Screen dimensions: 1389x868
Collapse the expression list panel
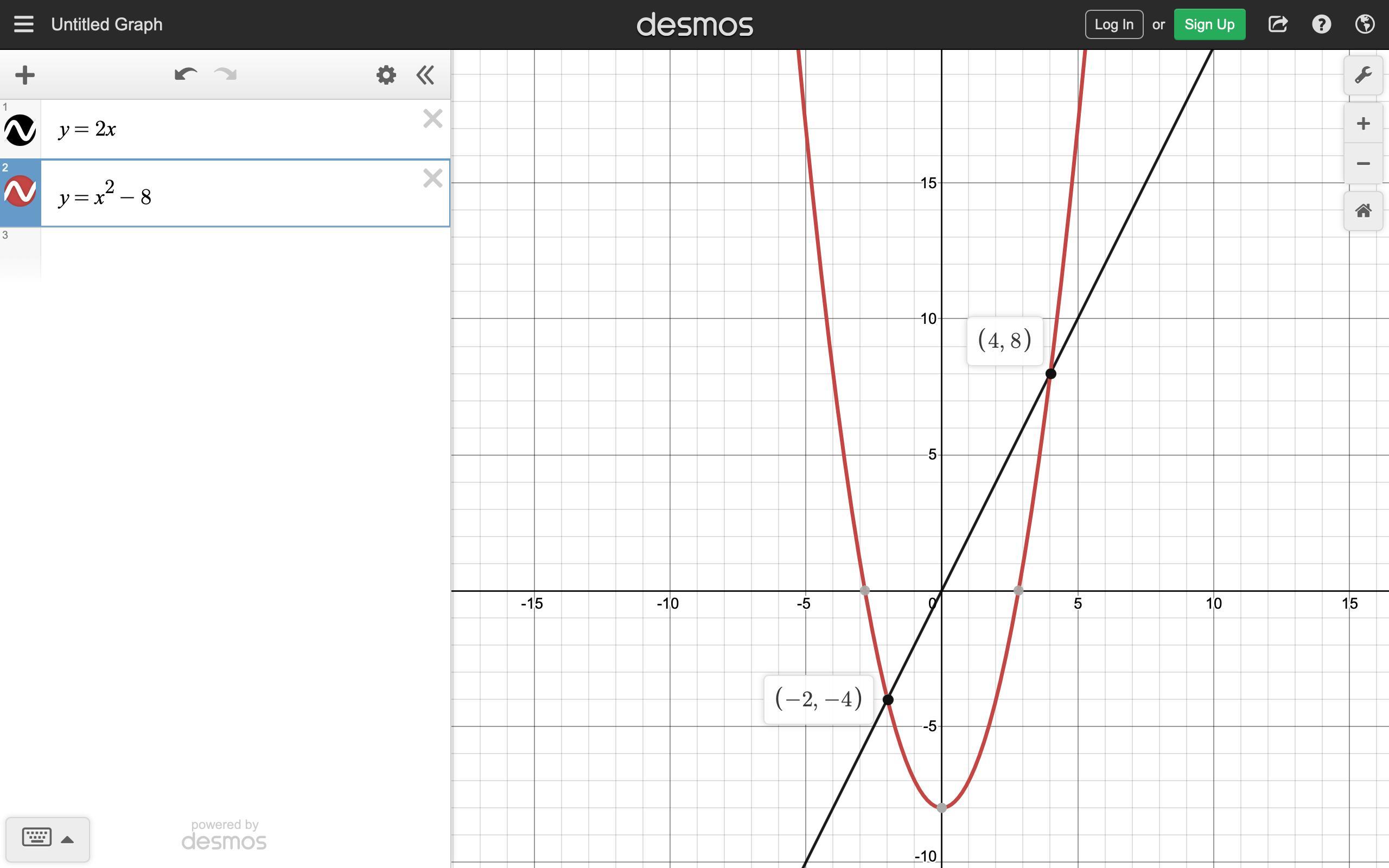425,75
